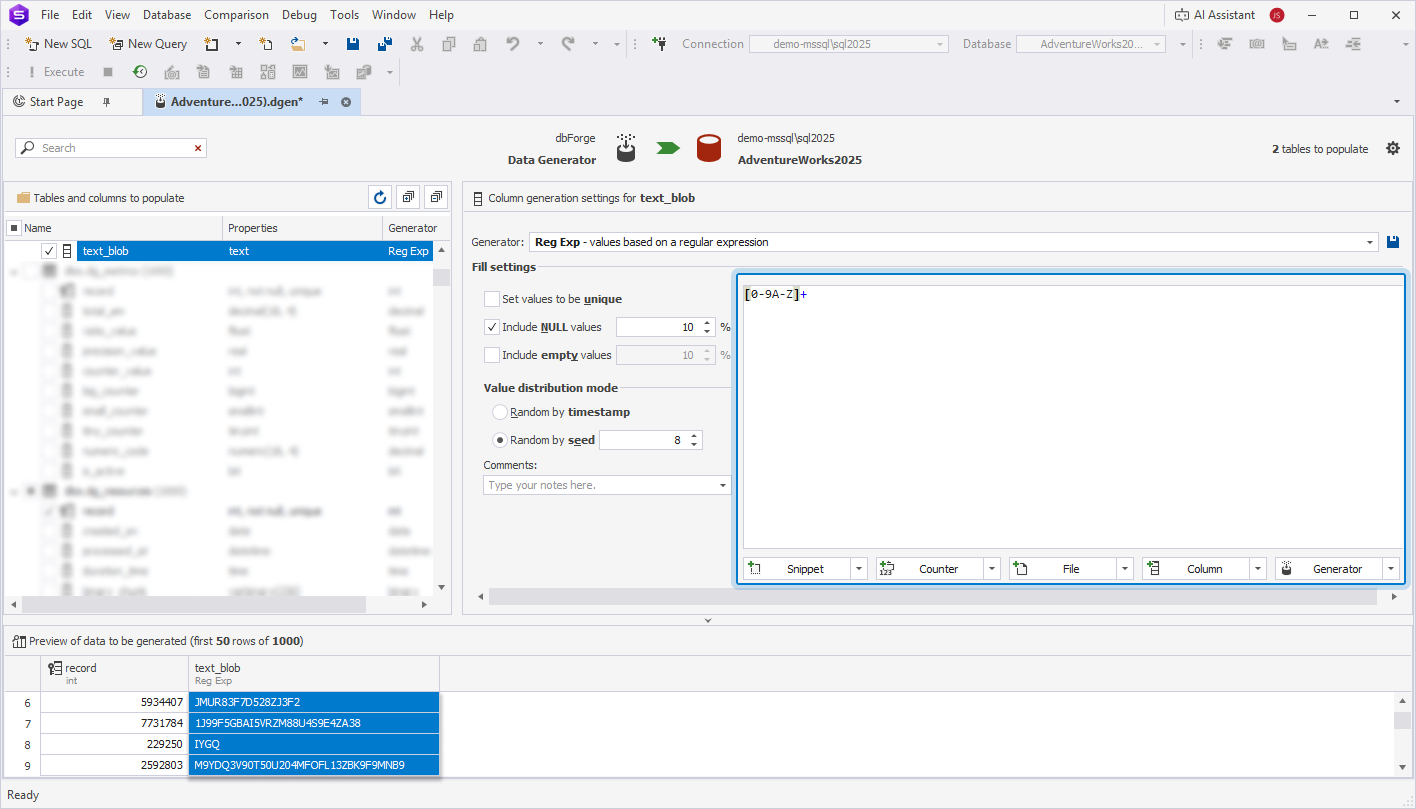1416x809 pixels.
Task: Select Random by seed option
Action: click(500, 440)
